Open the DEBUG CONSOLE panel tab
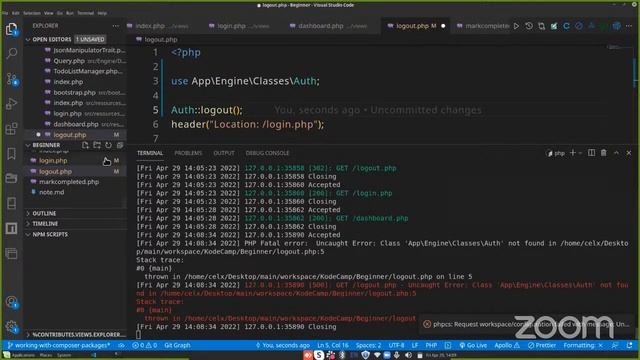This screenshot has height=360, width=640. (x=267, y=153)
